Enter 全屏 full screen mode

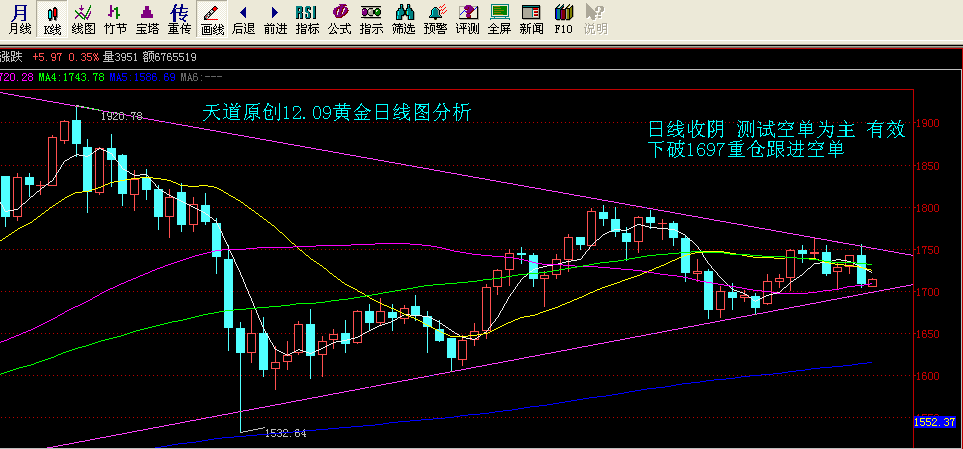coord(499,20)
